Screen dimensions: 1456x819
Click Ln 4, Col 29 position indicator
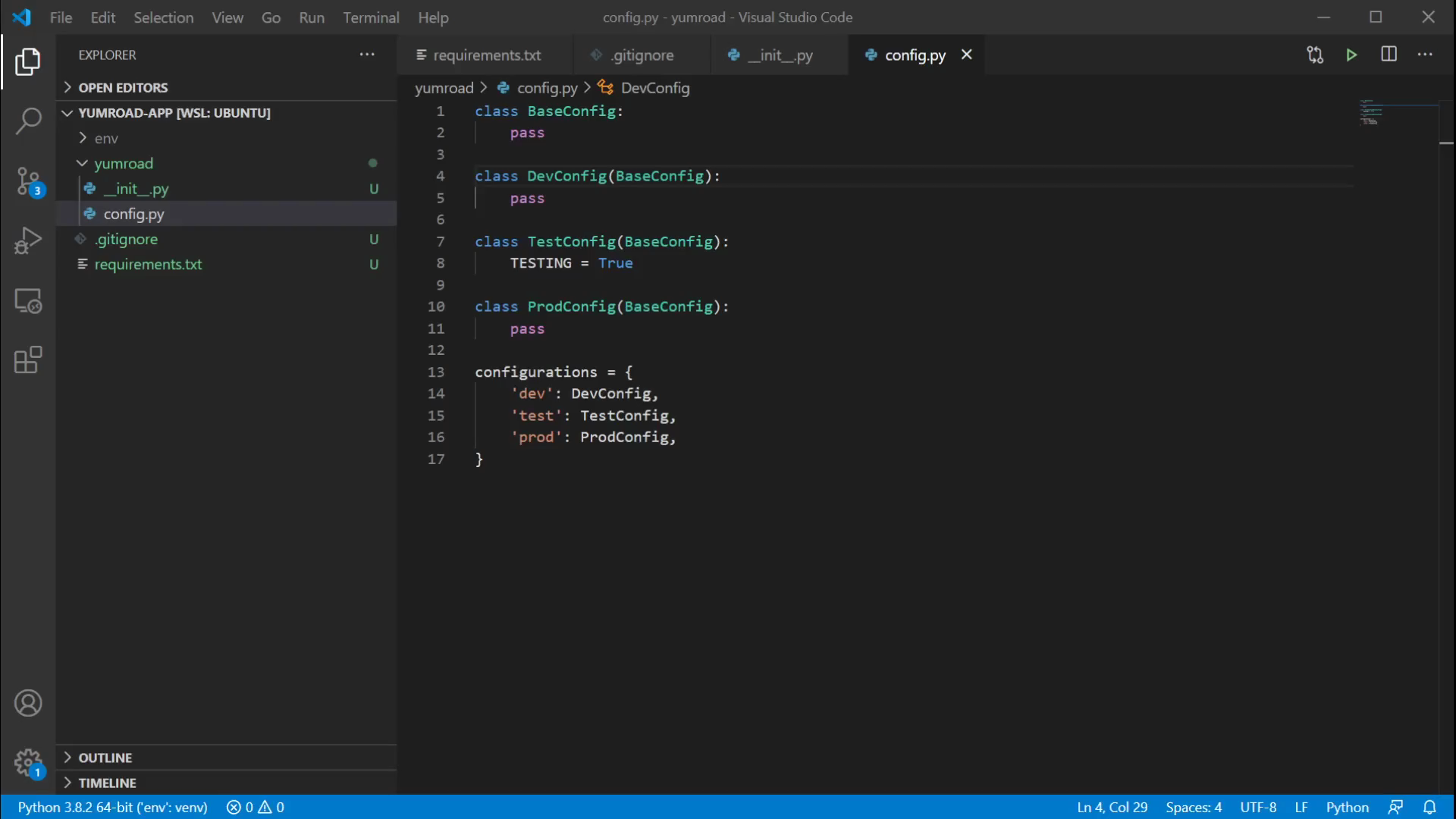(1112, 807)
